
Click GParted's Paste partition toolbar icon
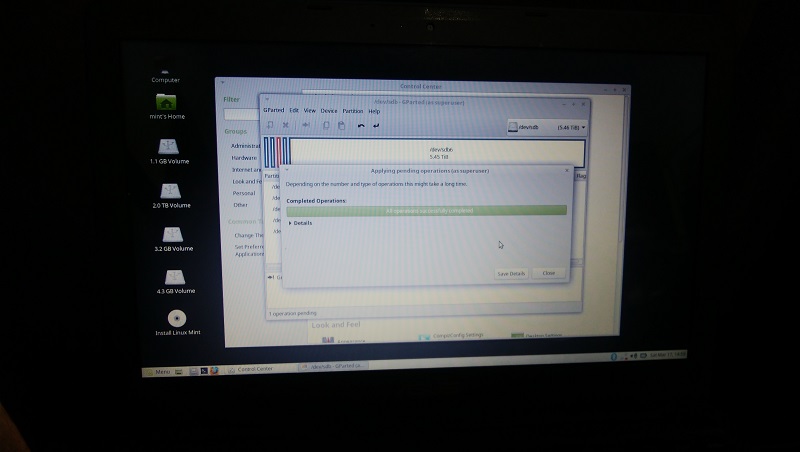pyautogui.click(x=341, y=125)
